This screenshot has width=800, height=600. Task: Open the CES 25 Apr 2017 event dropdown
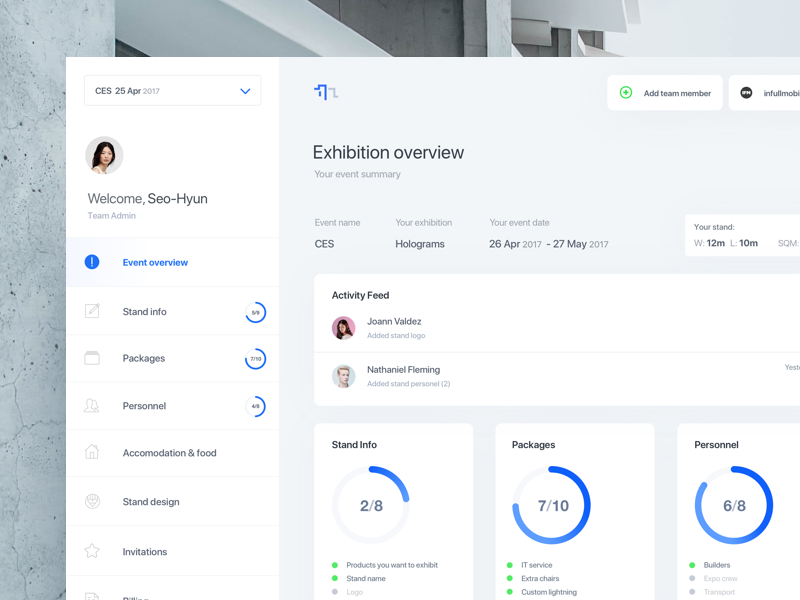point(160,91)
